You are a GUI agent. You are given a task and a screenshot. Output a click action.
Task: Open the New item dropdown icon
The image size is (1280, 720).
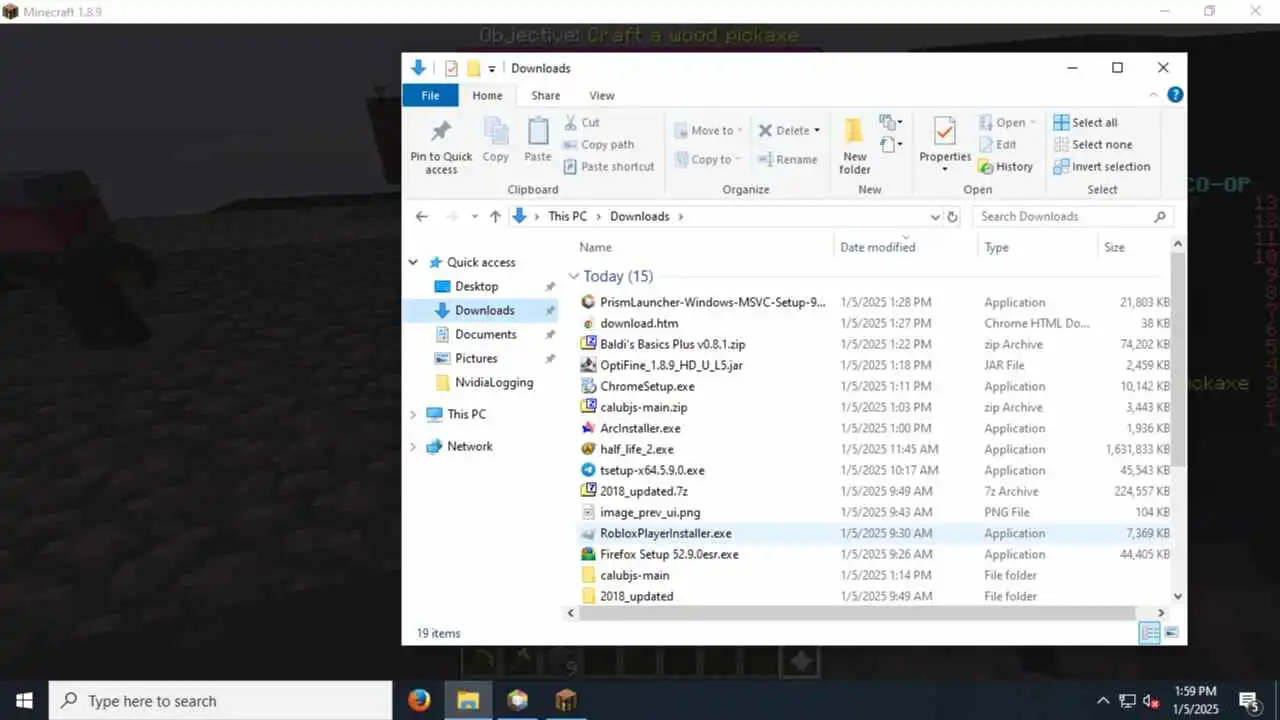[x=891, y=123]
